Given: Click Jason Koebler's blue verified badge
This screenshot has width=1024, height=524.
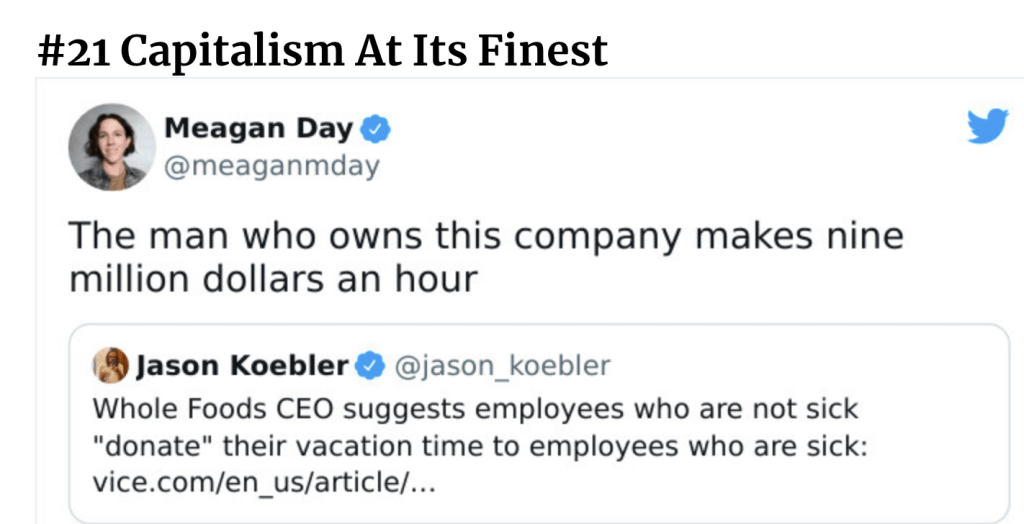Looking at the screenshot, I should click(371, 366).
